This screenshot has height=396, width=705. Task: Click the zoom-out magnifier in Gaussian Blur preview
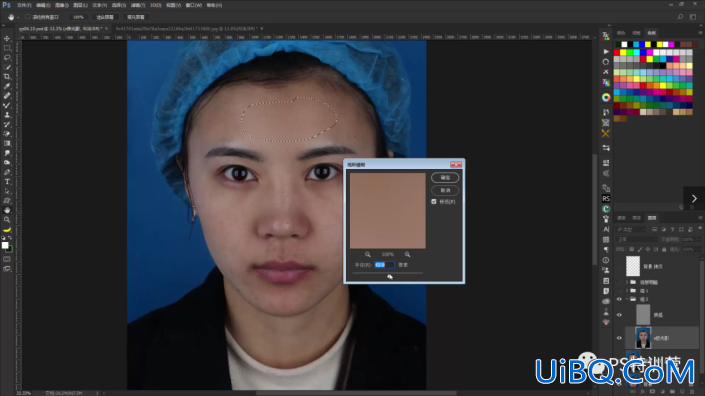[x=368, y=254]
